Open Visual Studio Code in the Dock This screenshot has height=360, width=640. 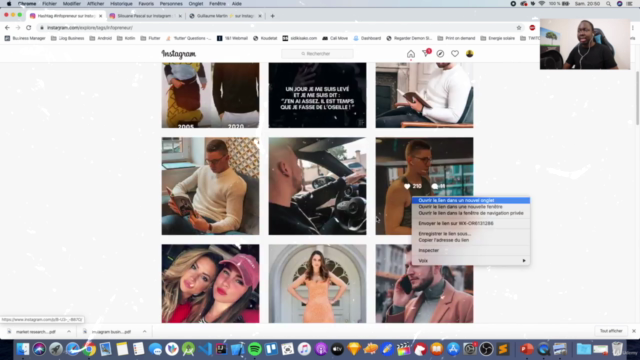click(x=205, y=349)
